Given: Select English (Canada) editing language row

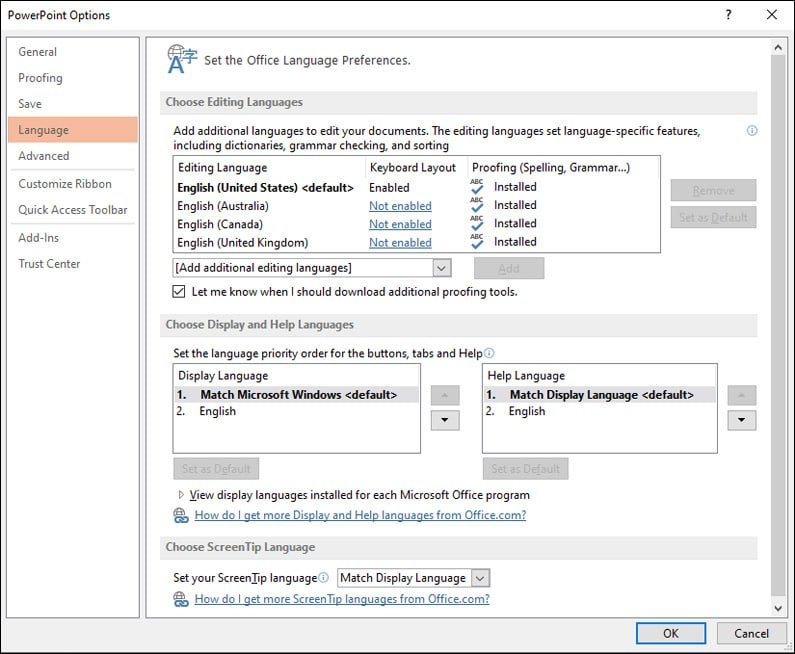Looking at the screenshot, I should tap(416, 224).
